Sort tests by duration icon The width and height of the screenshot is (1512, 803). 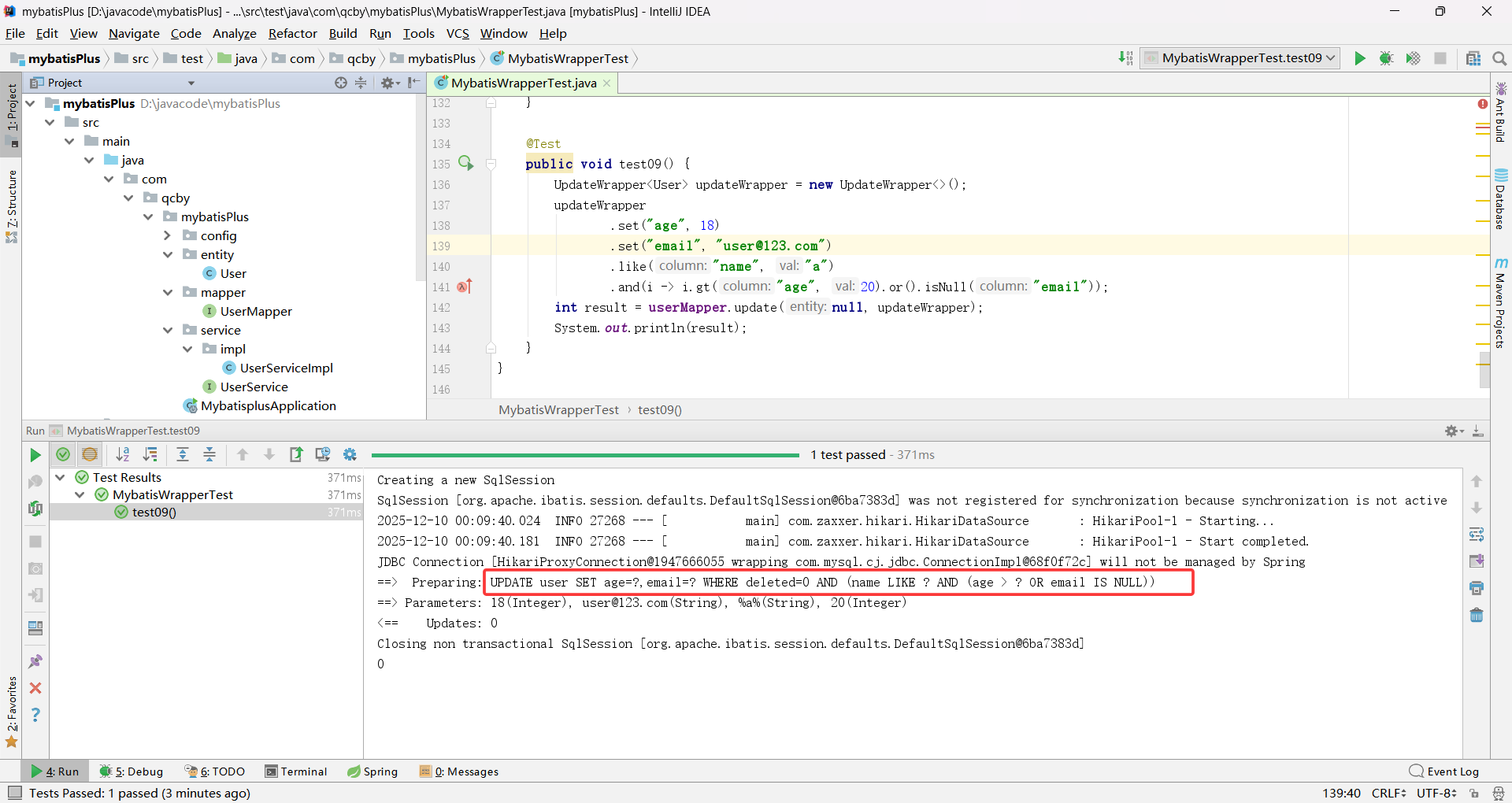click(150, 454)
